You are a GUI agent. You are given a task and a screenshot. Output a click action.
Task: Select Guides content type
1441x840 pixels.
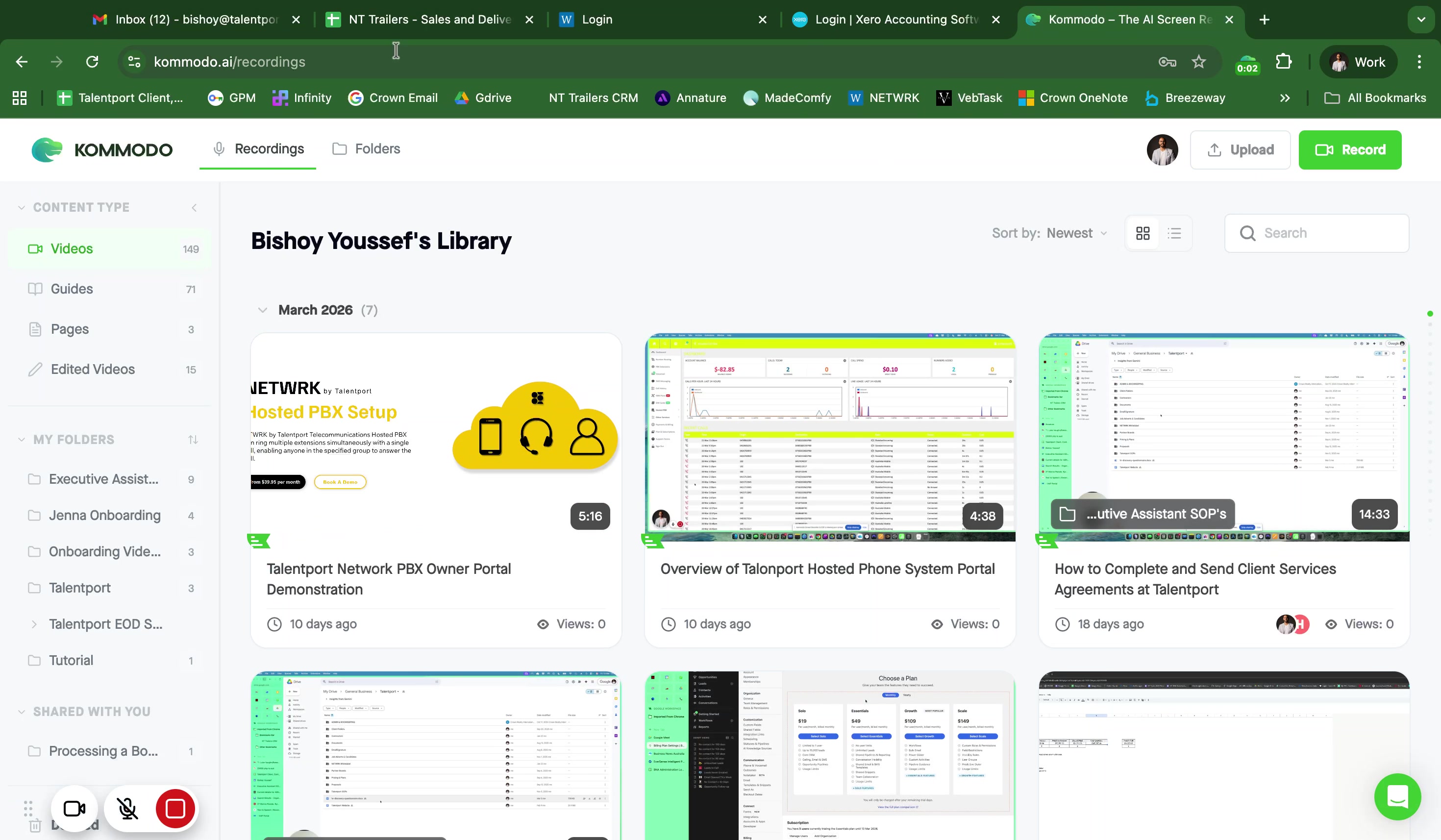[x=72, y=289]
